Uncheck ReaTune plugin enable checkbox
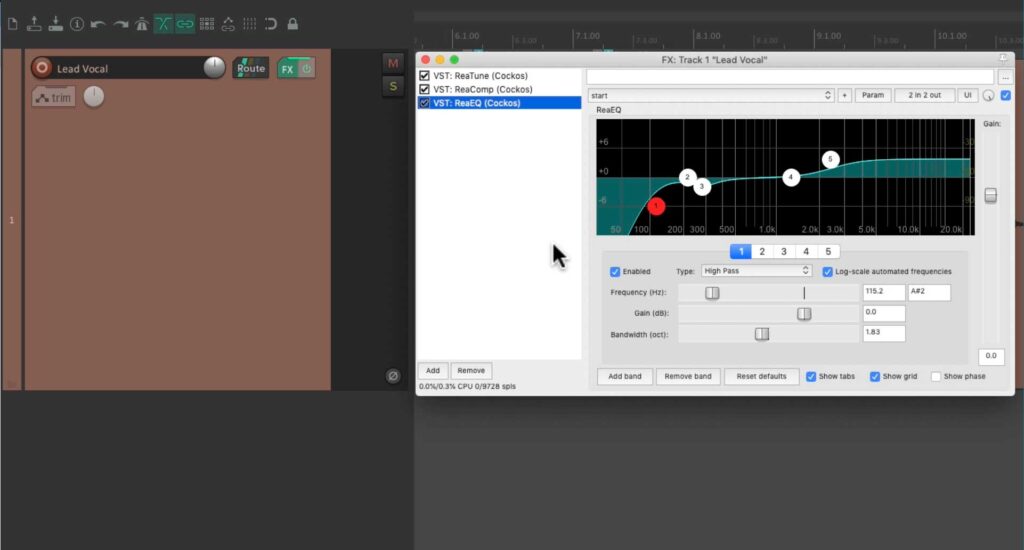This screenshot has height=550, width=1024. click(424, 76)
